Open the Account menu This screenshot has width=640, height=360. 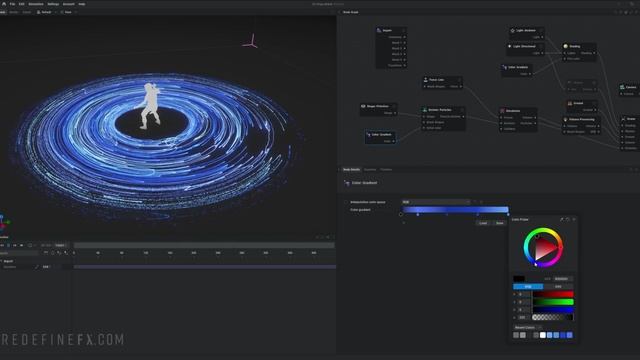click(69, 4)
